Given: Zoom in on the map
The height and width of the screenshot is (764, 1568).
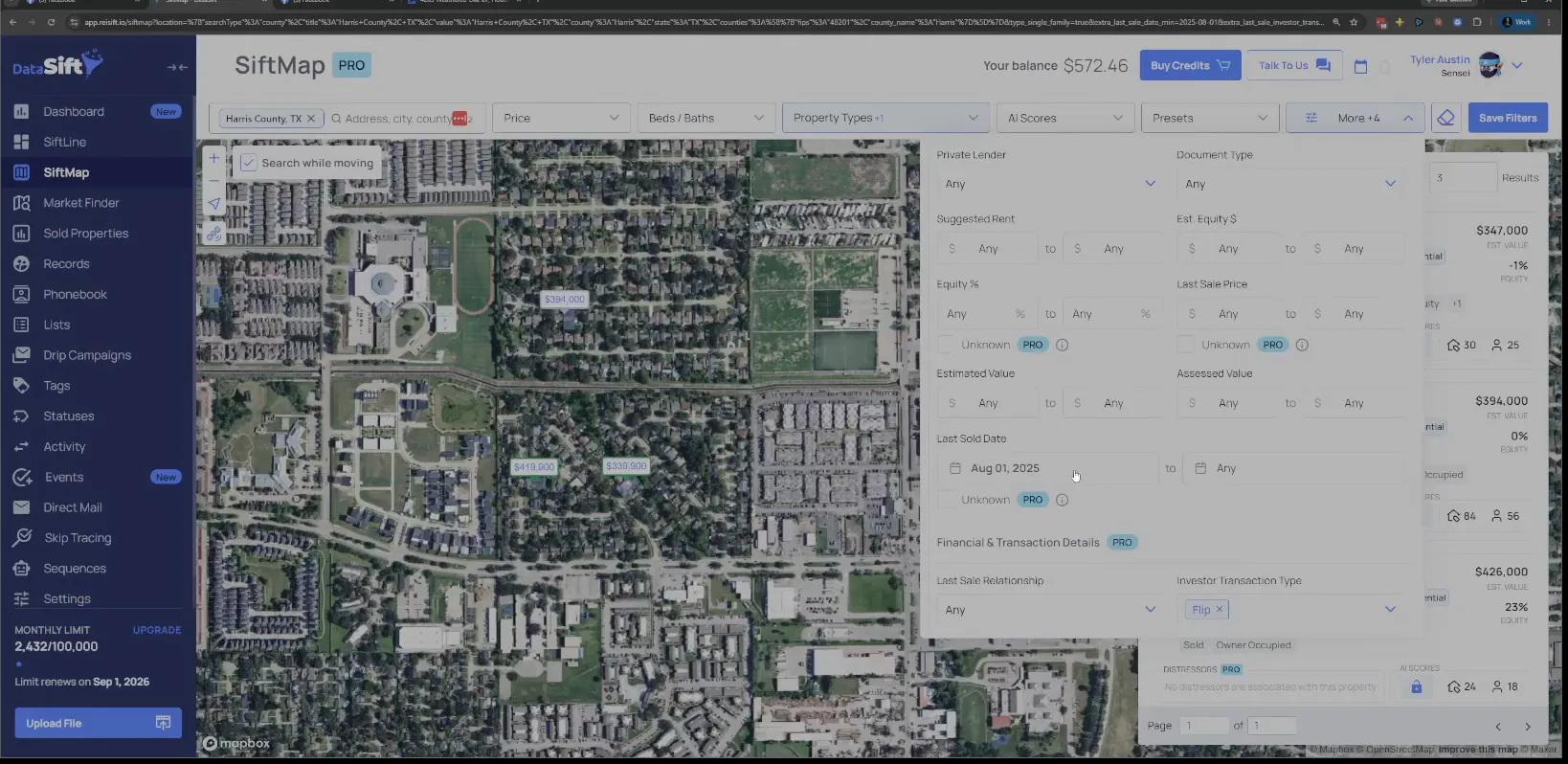Looking at the screenshot, I should (214, 158).
